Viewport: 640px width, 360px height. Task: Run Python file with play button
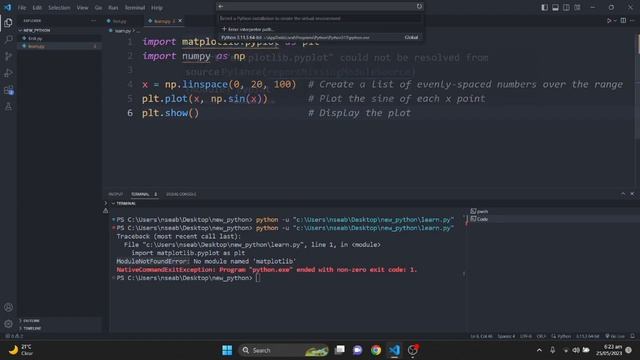click(x=609, y=20)
